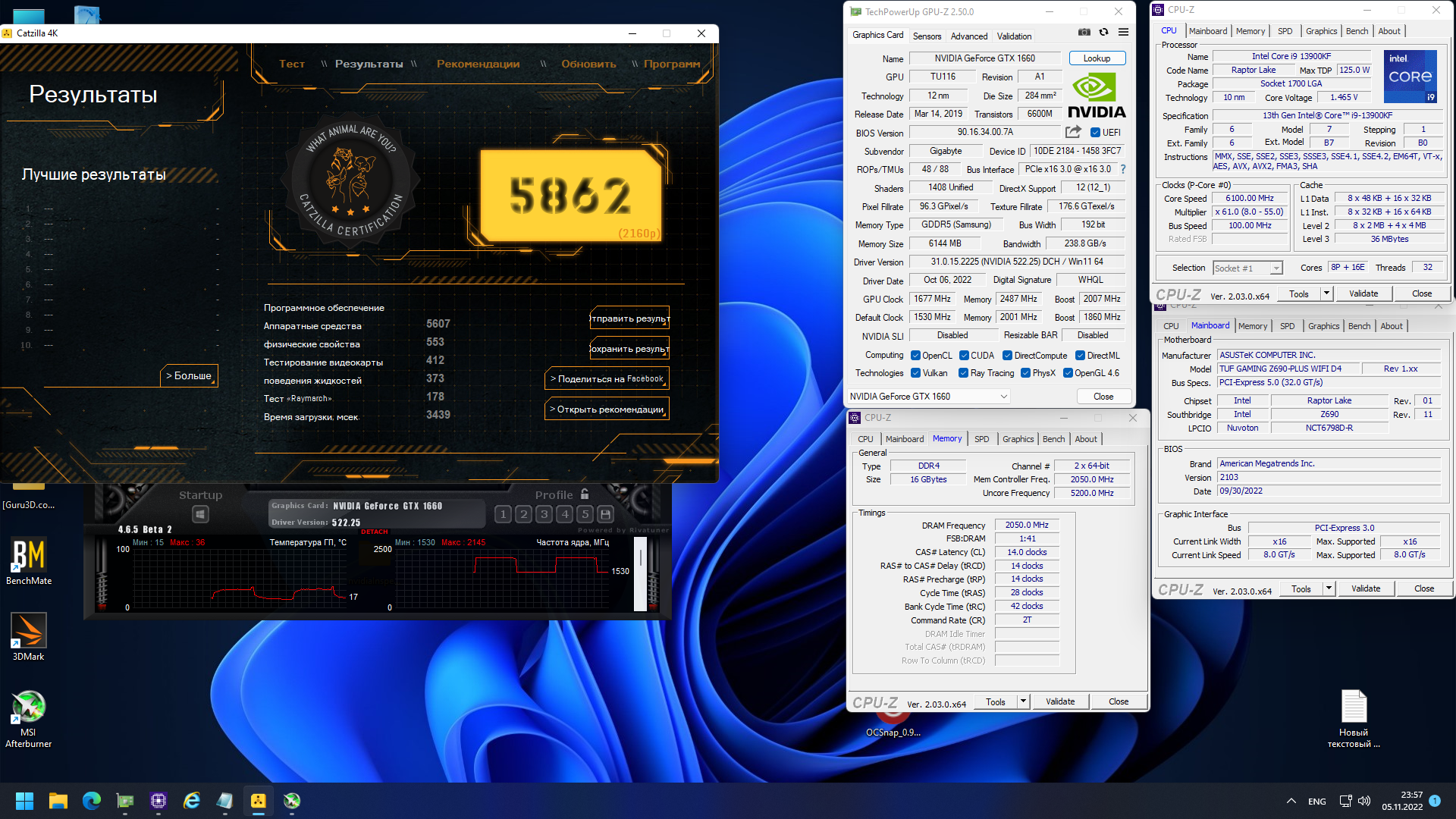The image size is (1456, 819).
Task: Click Windows Start button
Action: coord(24,801)
